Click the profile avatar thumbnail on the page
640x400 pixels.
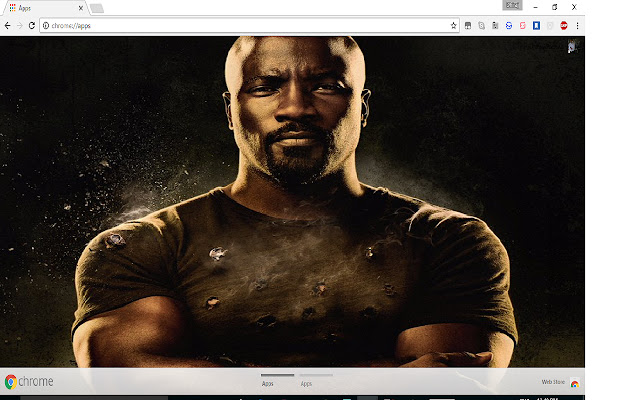(x=572, y=47)
